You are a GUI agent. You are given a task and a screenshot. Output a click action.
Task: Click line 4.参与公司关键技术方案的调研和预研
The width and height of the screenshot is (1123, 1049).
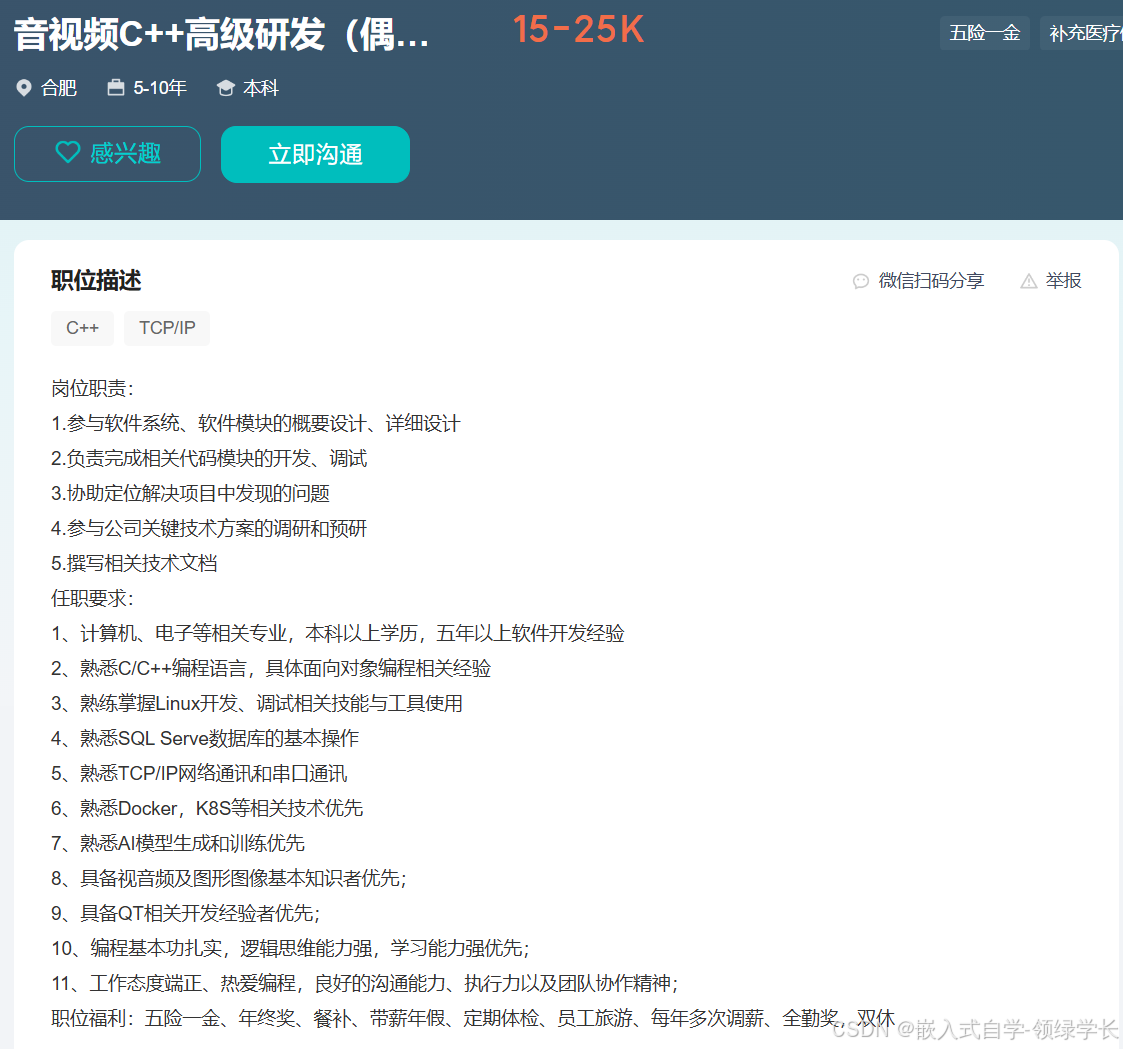[208, 528]
